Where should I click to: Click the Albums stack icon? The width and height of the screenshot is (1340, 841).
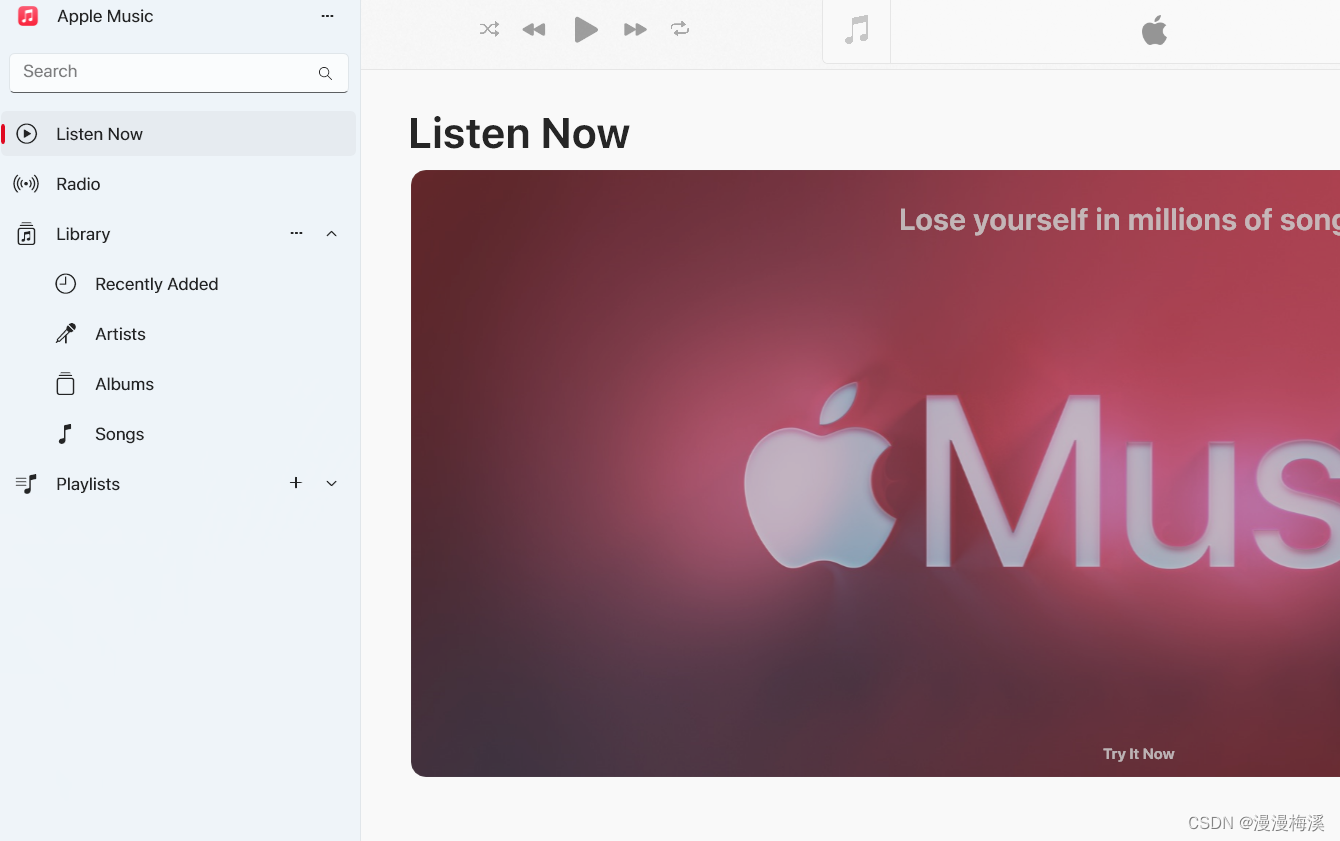pos(65,384)
